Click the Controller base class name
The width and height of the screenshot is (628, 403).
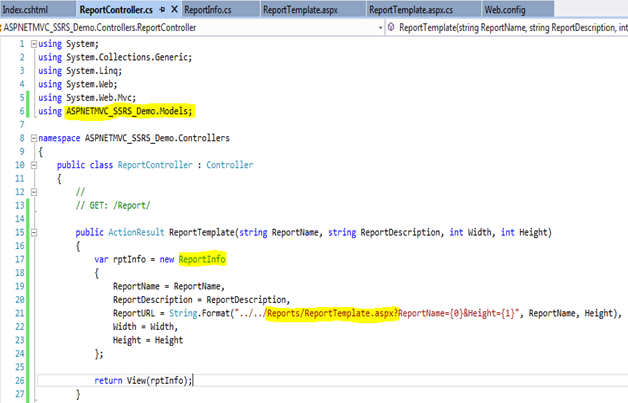(229, 165)
